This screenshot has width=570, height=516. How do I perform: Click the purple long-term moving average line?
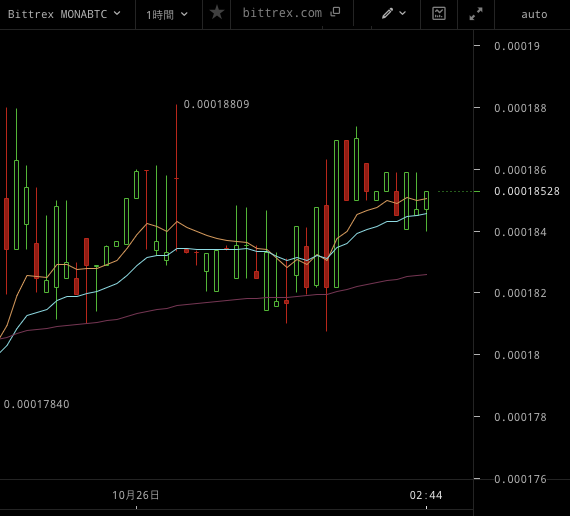tap(218, 301)
